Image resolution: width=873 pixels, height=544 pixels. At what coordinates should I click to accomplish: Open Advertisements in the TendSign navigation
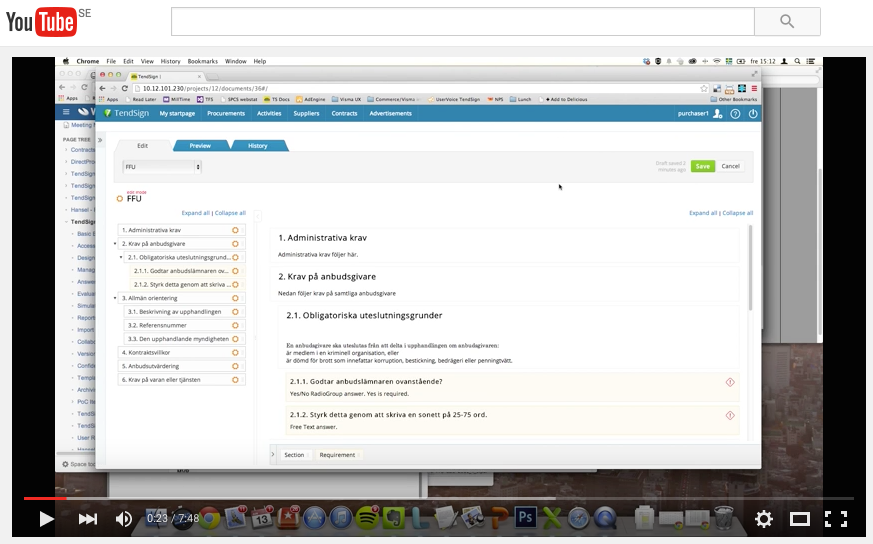(x=390, y=114)
